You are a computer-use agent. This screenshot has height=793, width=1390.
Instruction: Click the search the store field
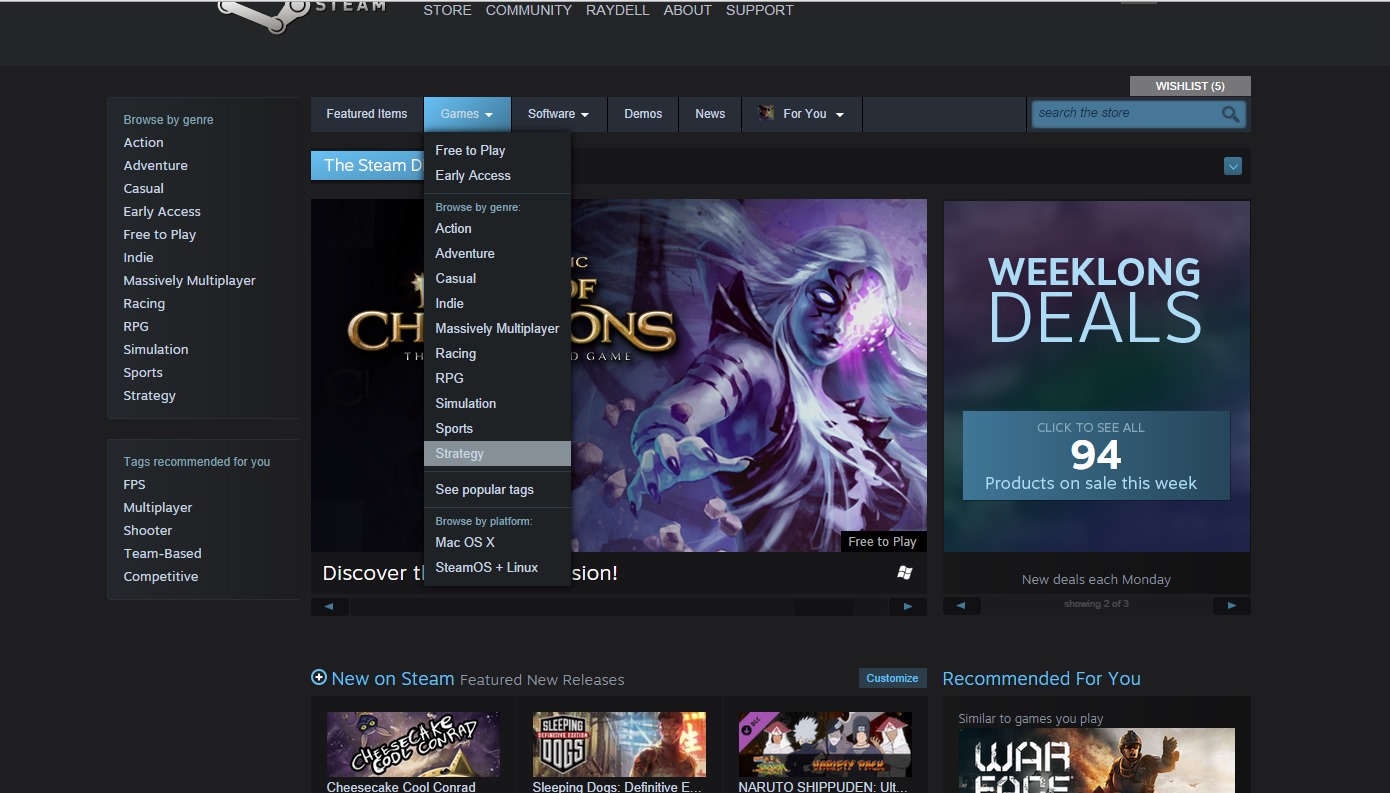(x=1125, y=113)
